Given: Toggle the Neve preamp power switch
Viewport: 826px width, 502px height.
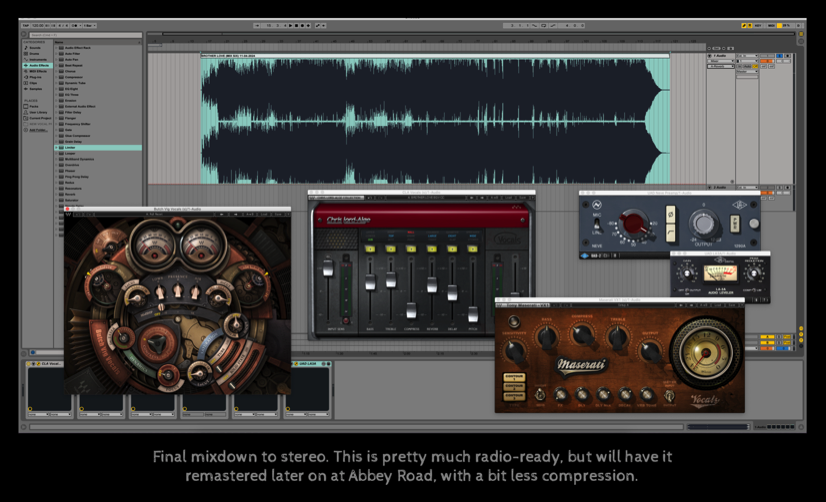Looking at the screenshot, I should click(735, 224).
